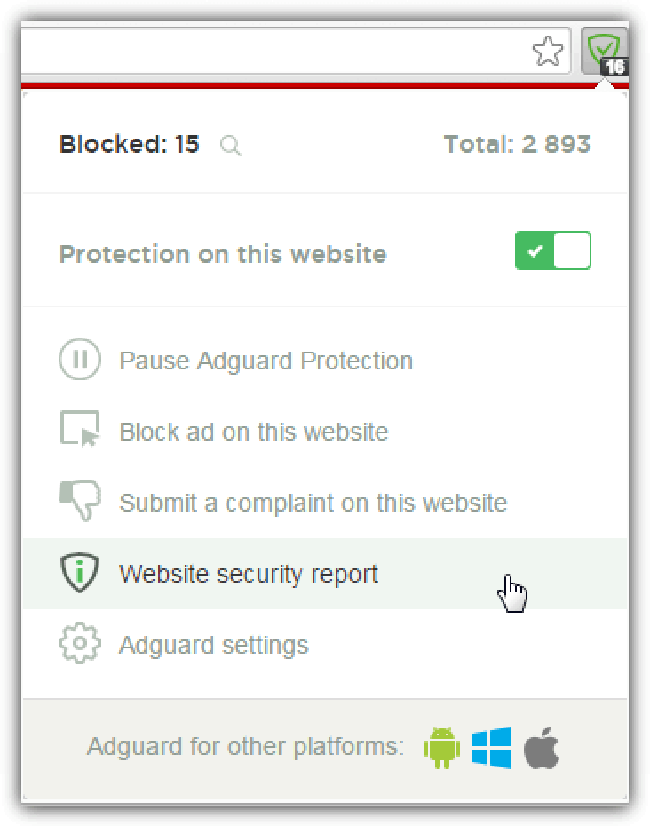650x826 pixels.
Task: Open Adguard for Android icon
Action: 441,747
